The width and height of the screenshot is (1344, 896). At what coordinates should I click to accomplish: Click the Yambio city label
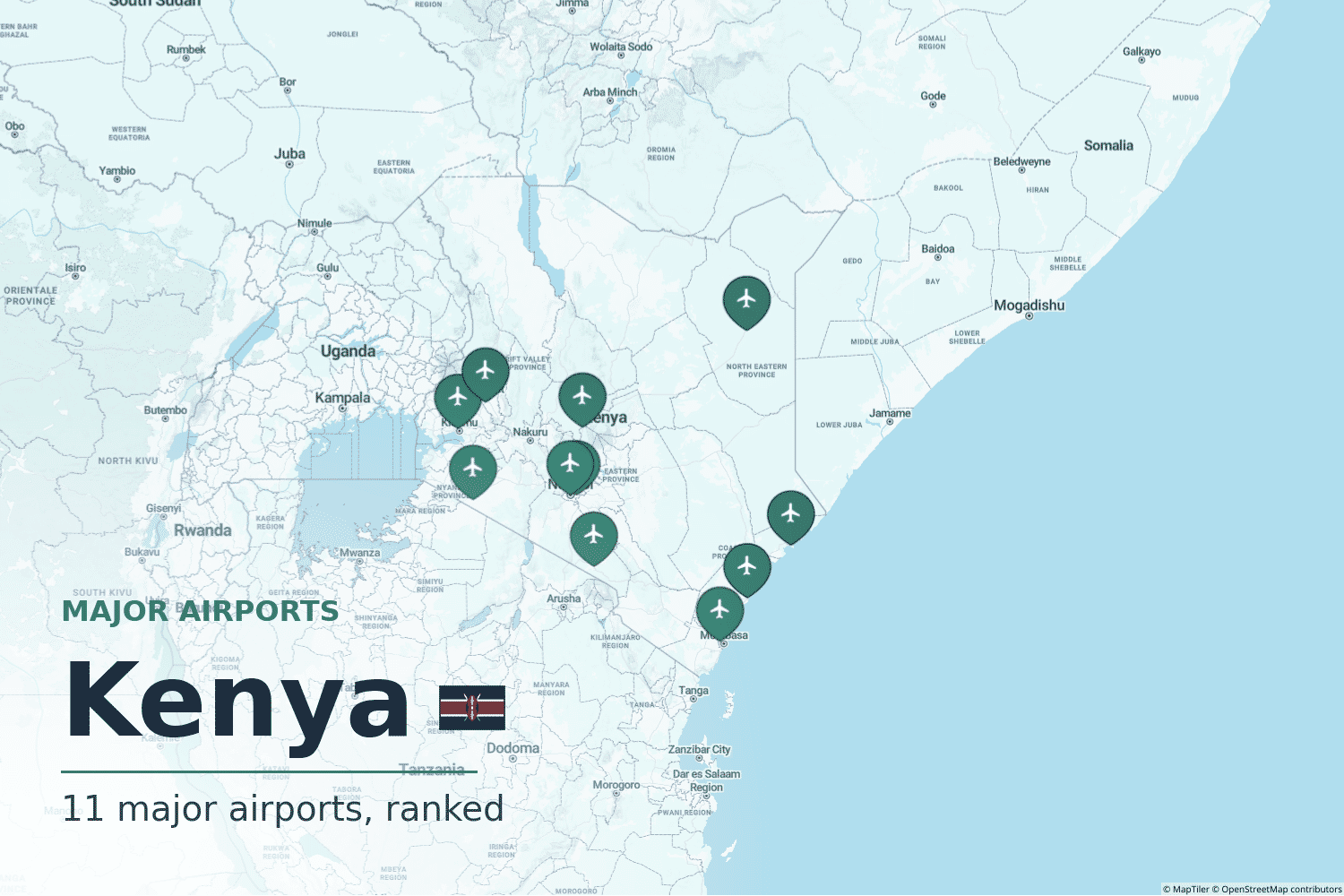point(117,171)
